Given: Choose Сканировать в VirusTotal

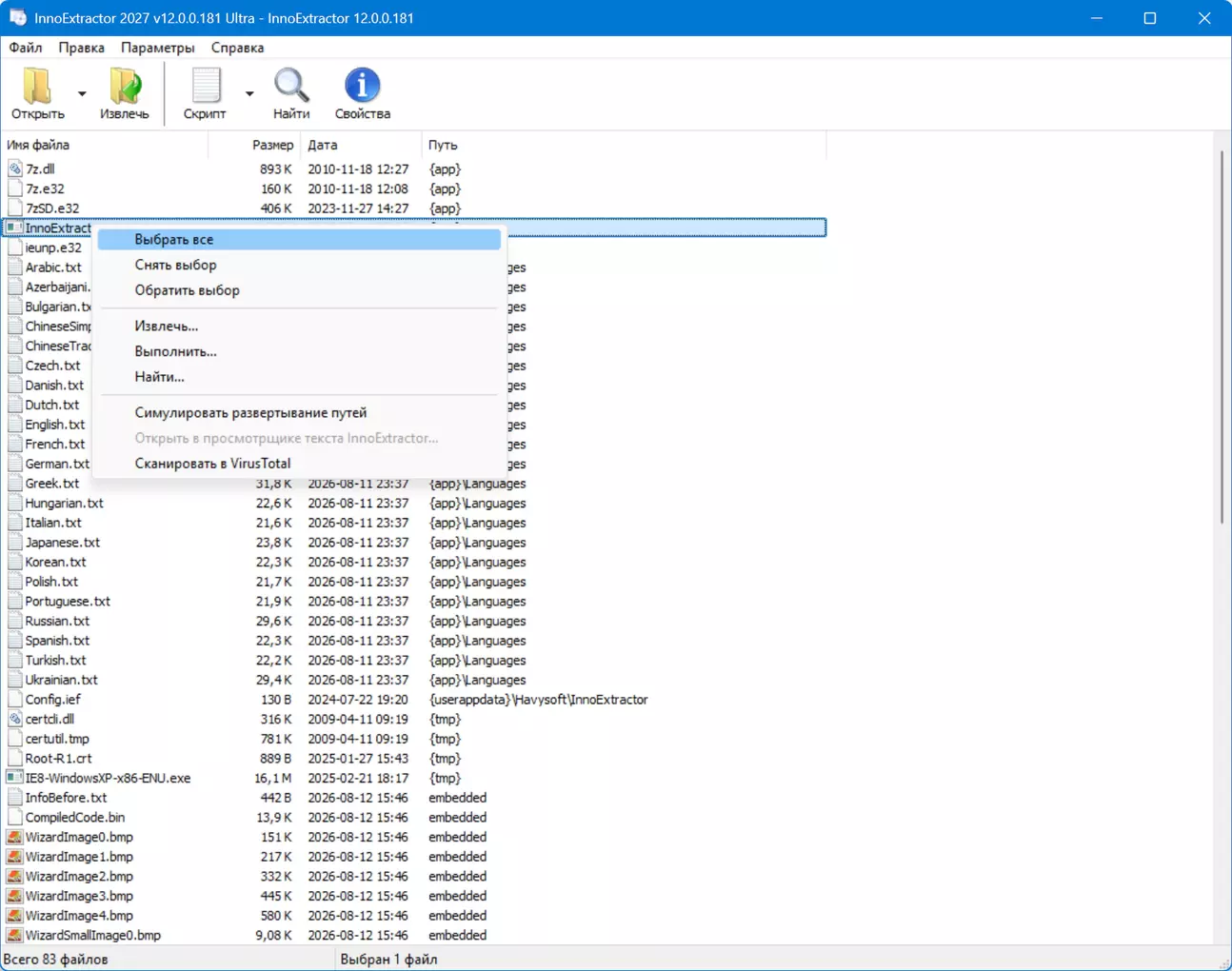Looking at the screenshot, I should click(x=299, y=464).
